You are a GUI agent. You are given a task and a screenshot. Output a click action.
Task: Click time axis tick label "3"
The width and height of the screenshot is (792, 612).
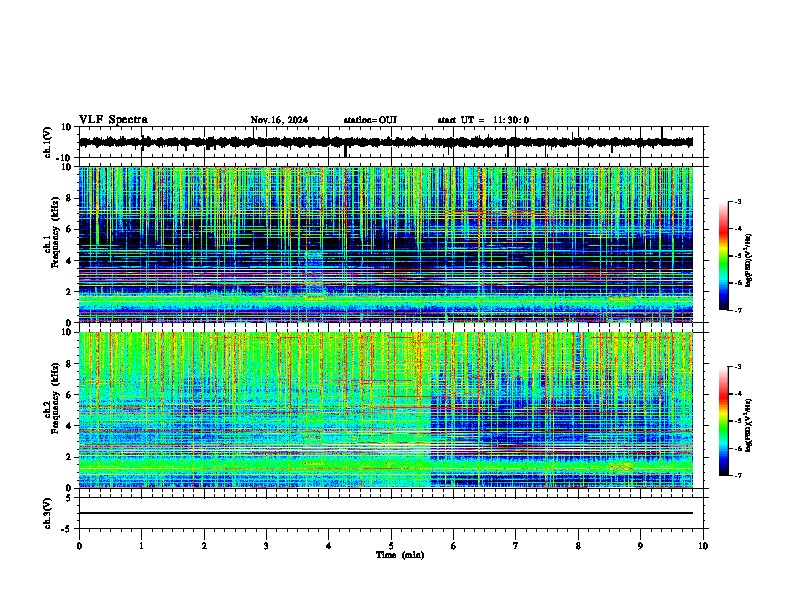[x=266, y=546]
